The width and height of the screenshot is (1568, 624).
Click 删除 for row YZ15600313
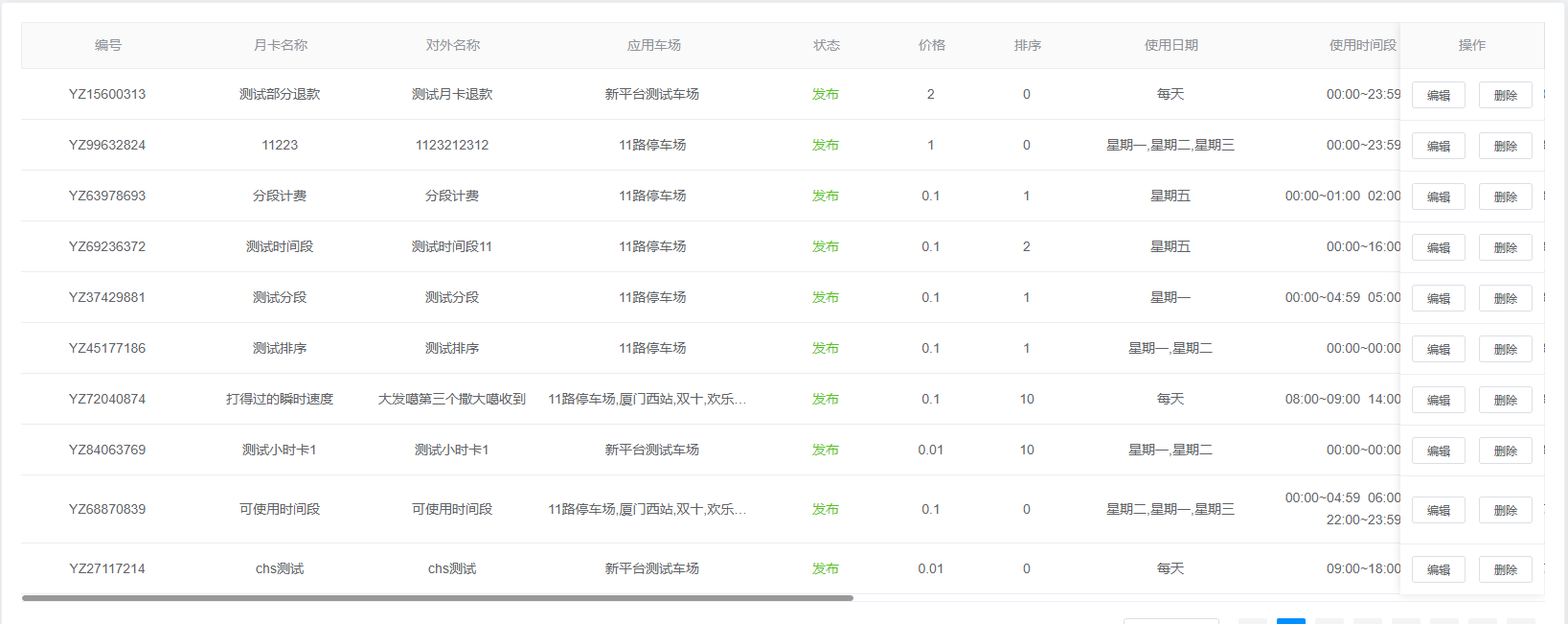click(x=1505, y=95)
